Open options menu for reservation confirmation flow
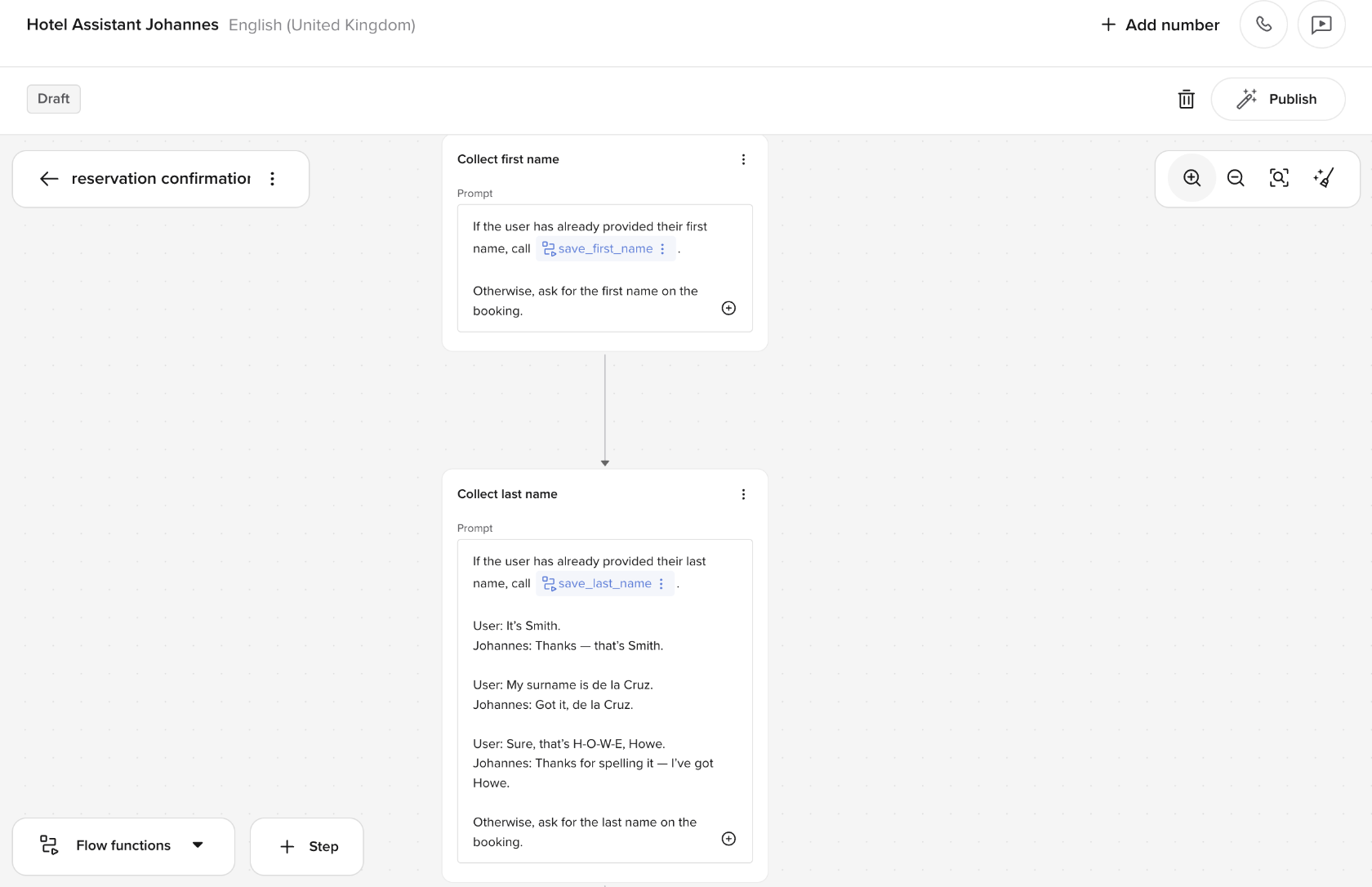1372x887 pixels. point(273,179)
